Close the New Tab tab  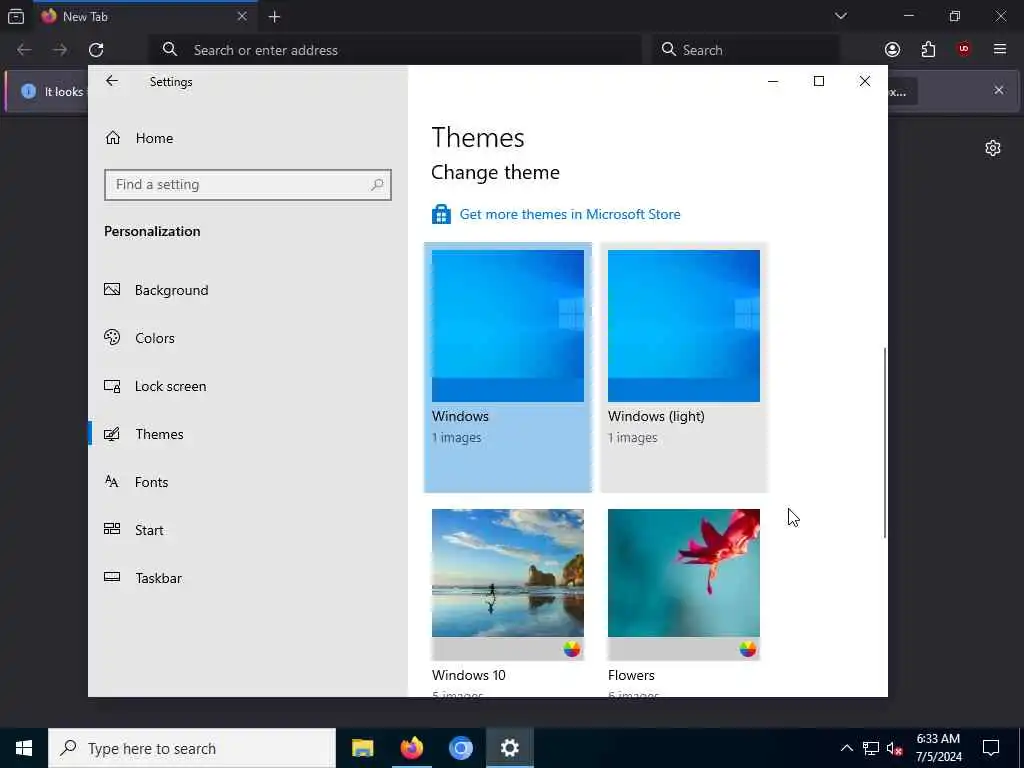point(242,16)
